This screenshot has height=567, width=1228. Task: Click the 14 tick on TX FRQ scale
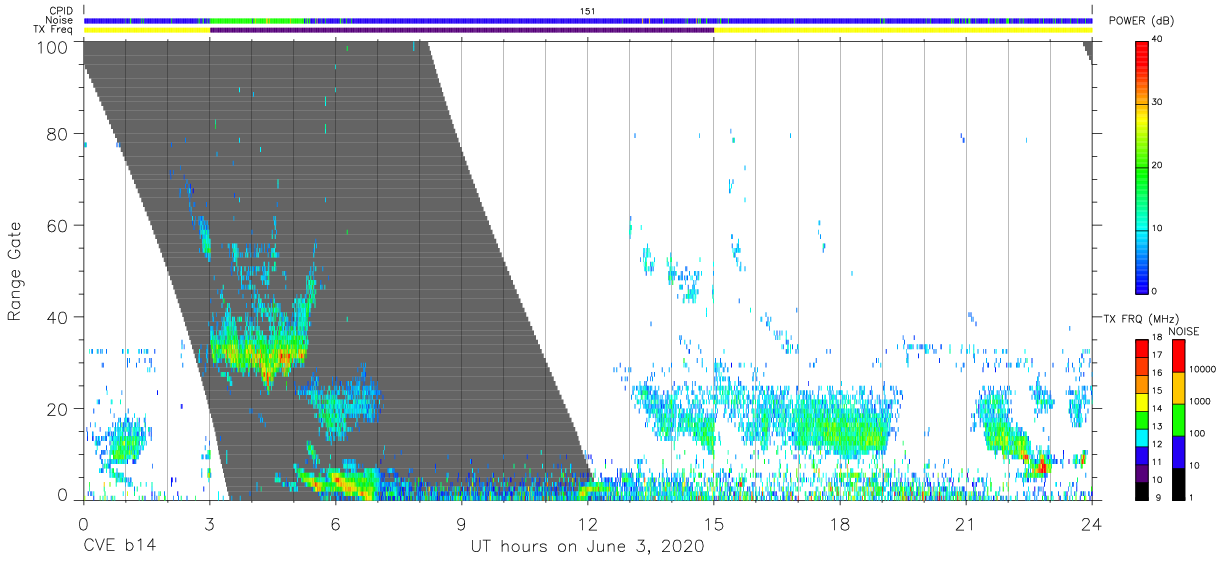pos(1157,409)
